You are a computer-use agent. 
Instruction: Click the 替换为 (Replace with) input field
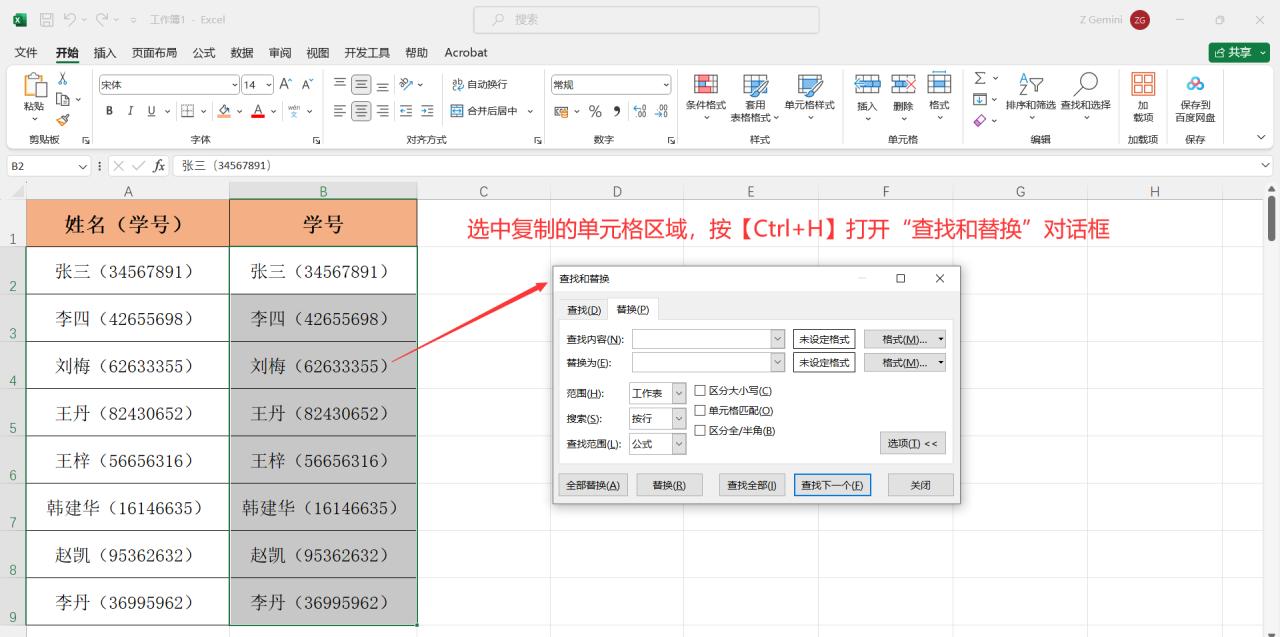click(x=702, y=362)
